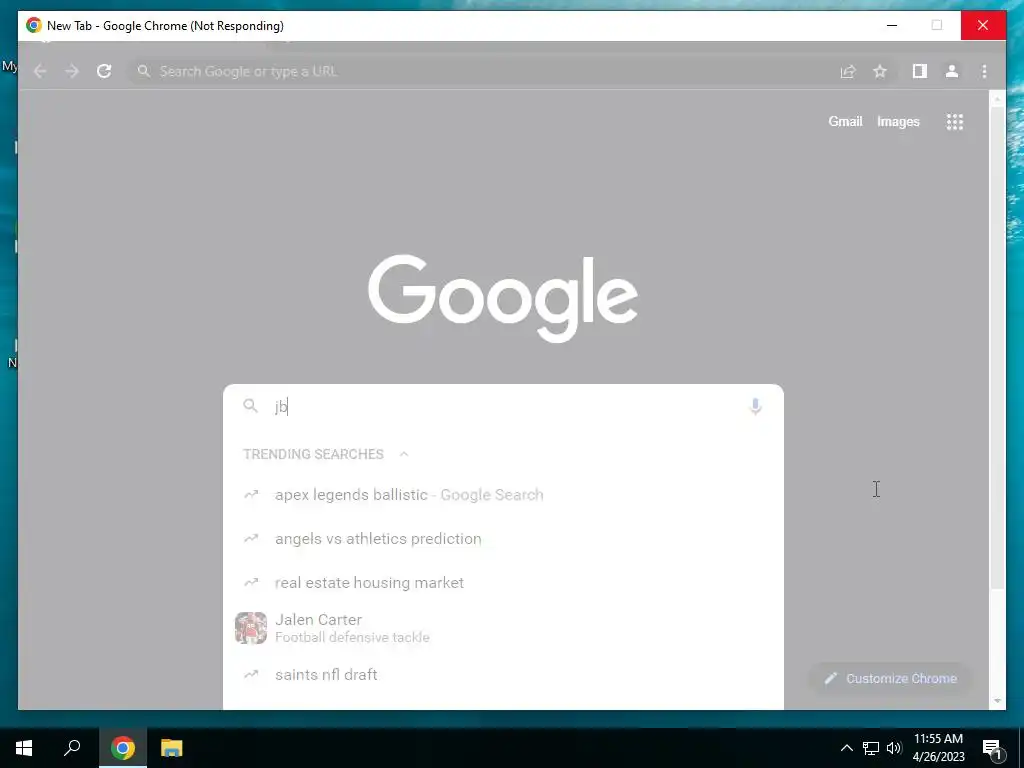Click the Customize Chrome button
Viewport: 1024px width, 768px height.
891,679
